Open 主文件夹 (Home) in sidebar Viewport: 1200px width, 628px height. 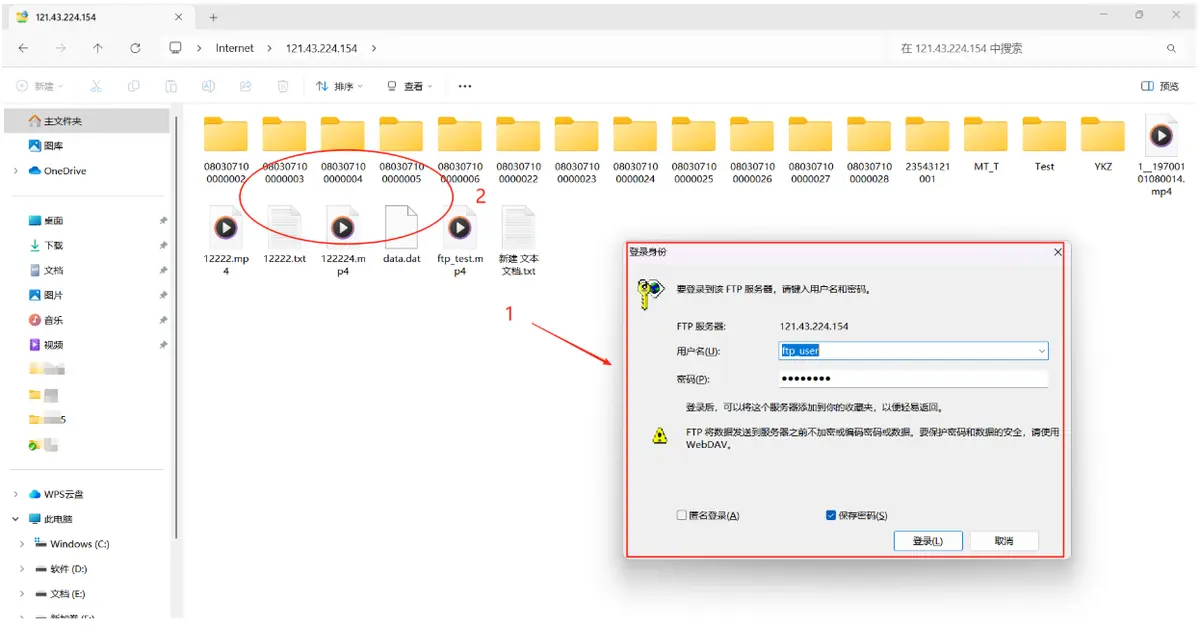tap(89, 121)
